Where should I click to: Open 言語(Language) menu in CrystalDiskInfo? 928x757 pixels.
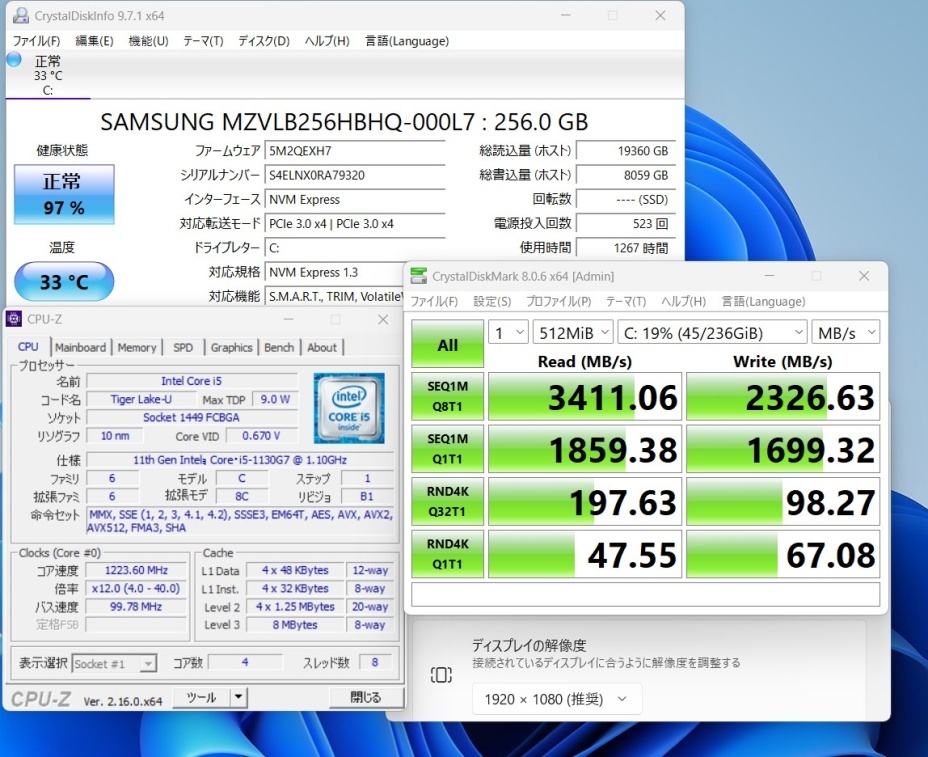click(x=407, y=41)
